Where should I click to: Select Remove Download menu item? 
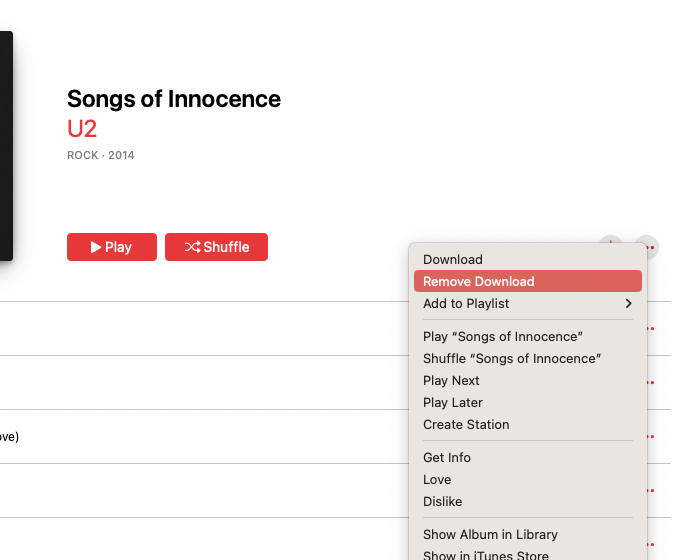click(528, 281)
